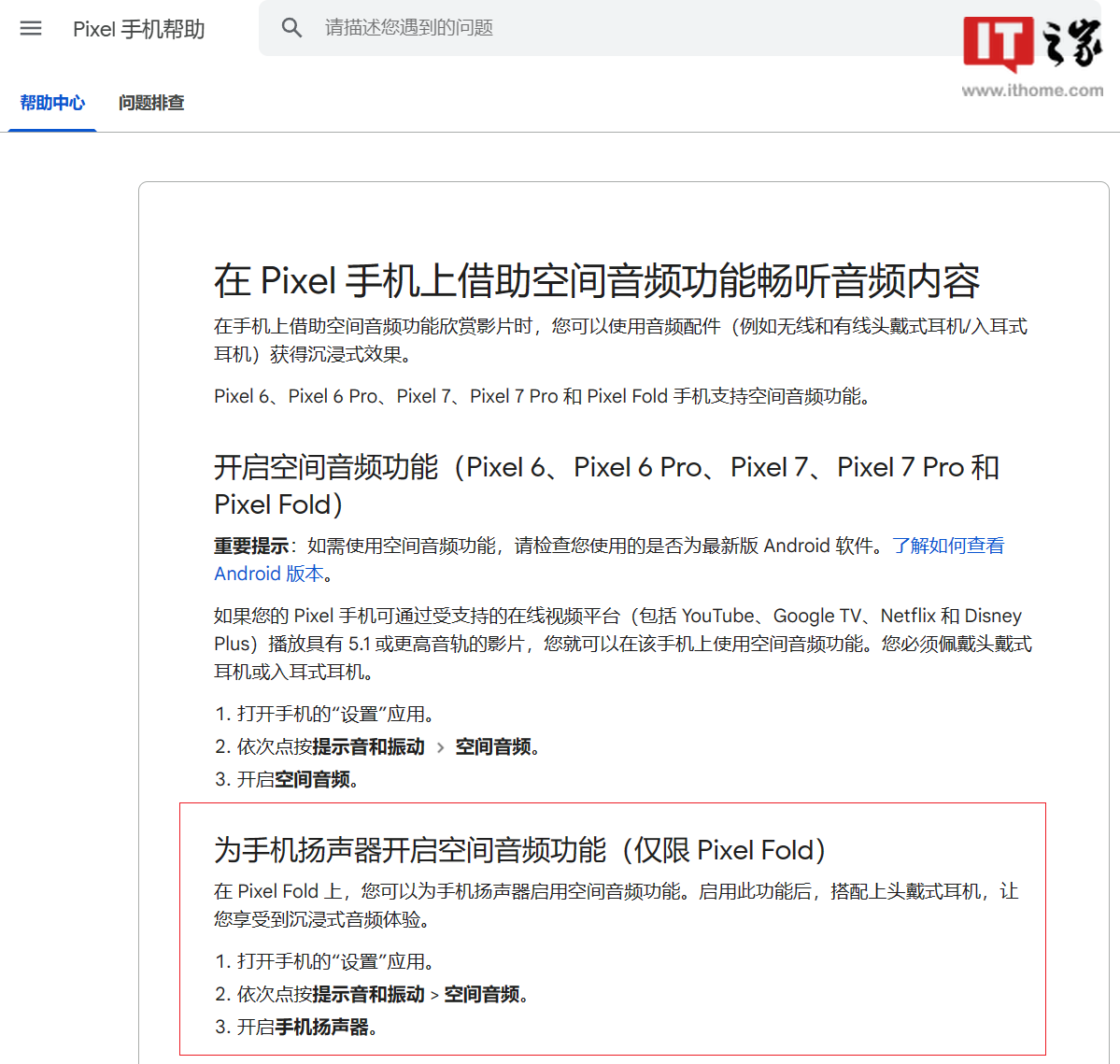Click the bold 提示音和振动 with chevron in first list
Viewport: 1120px width, 1064px height.
pos(369,747)
